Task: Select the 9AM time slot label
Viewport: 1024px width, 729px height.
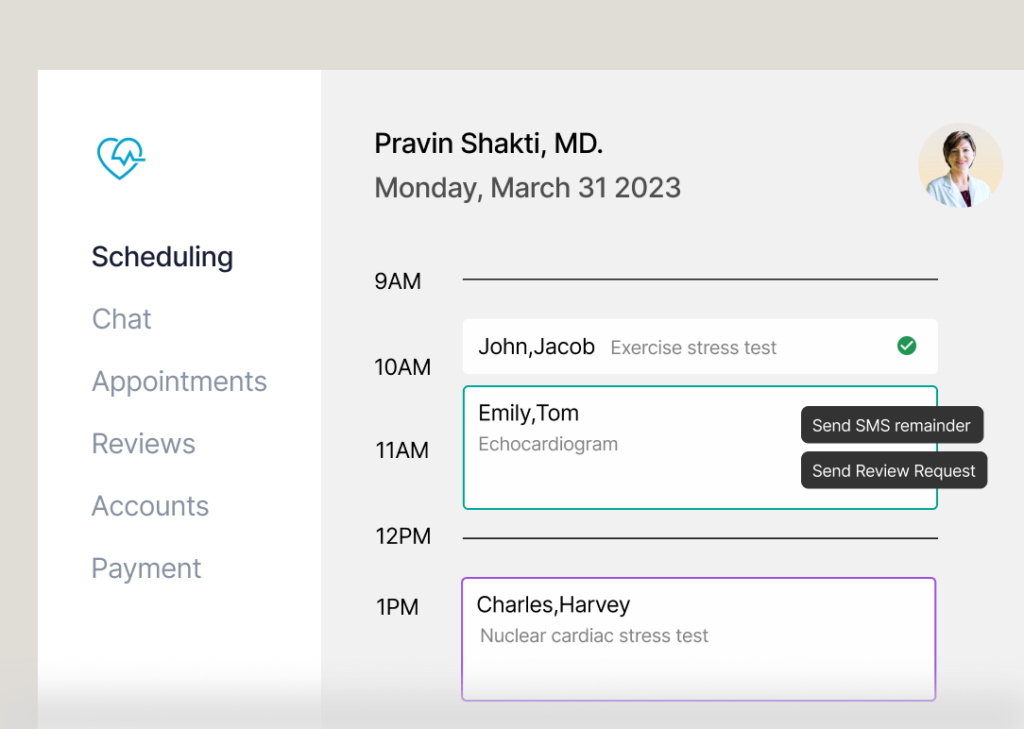Action: point(397,281)
